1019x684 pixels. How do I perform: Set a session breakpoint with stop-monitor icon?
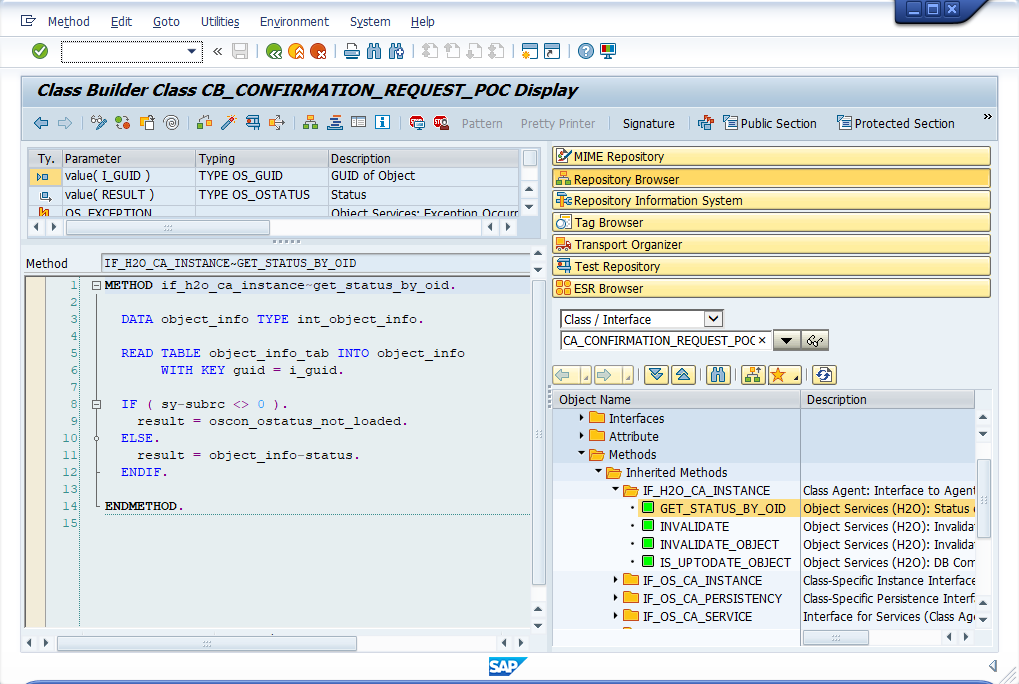click(417, 122)
